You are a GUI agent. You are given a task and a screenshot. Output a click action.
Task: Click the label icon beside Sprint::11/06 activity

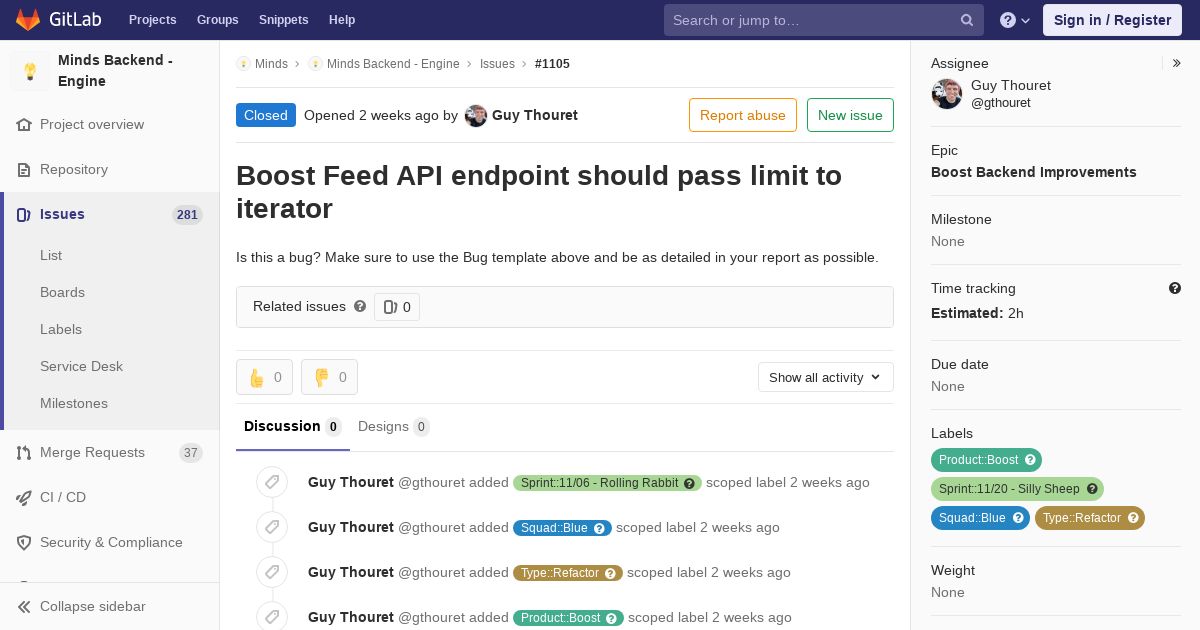click(x=271, y=482)
